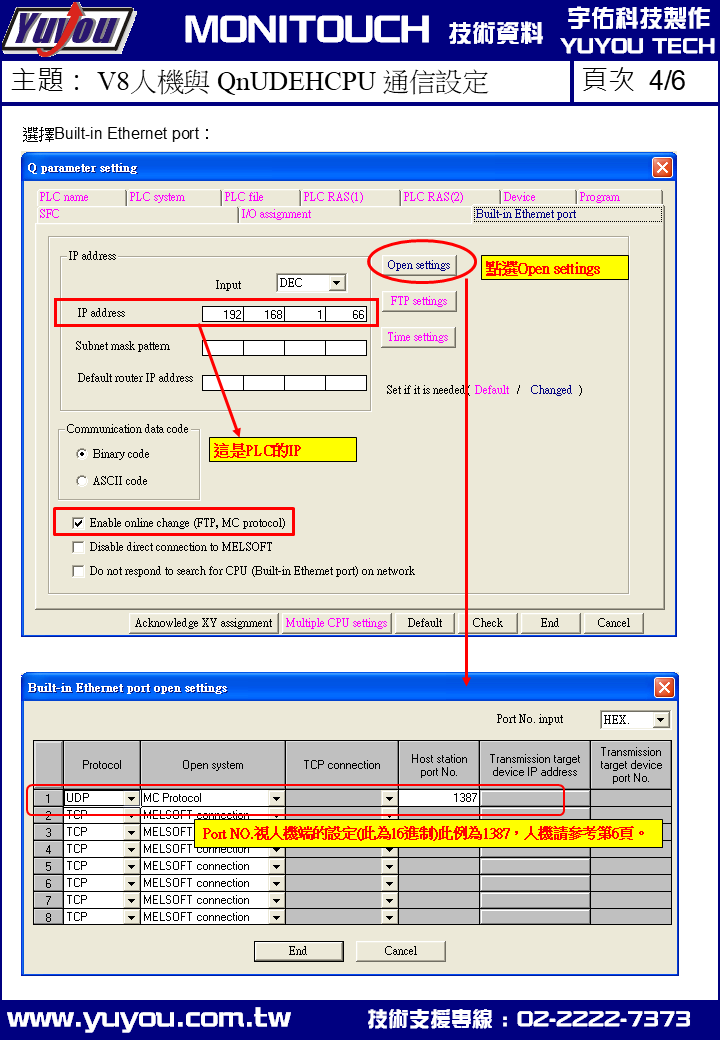Screen dimensions: 720x1040
Task: Click the www.yuyou.com.tw link
Action: (x=149, y=1019)
